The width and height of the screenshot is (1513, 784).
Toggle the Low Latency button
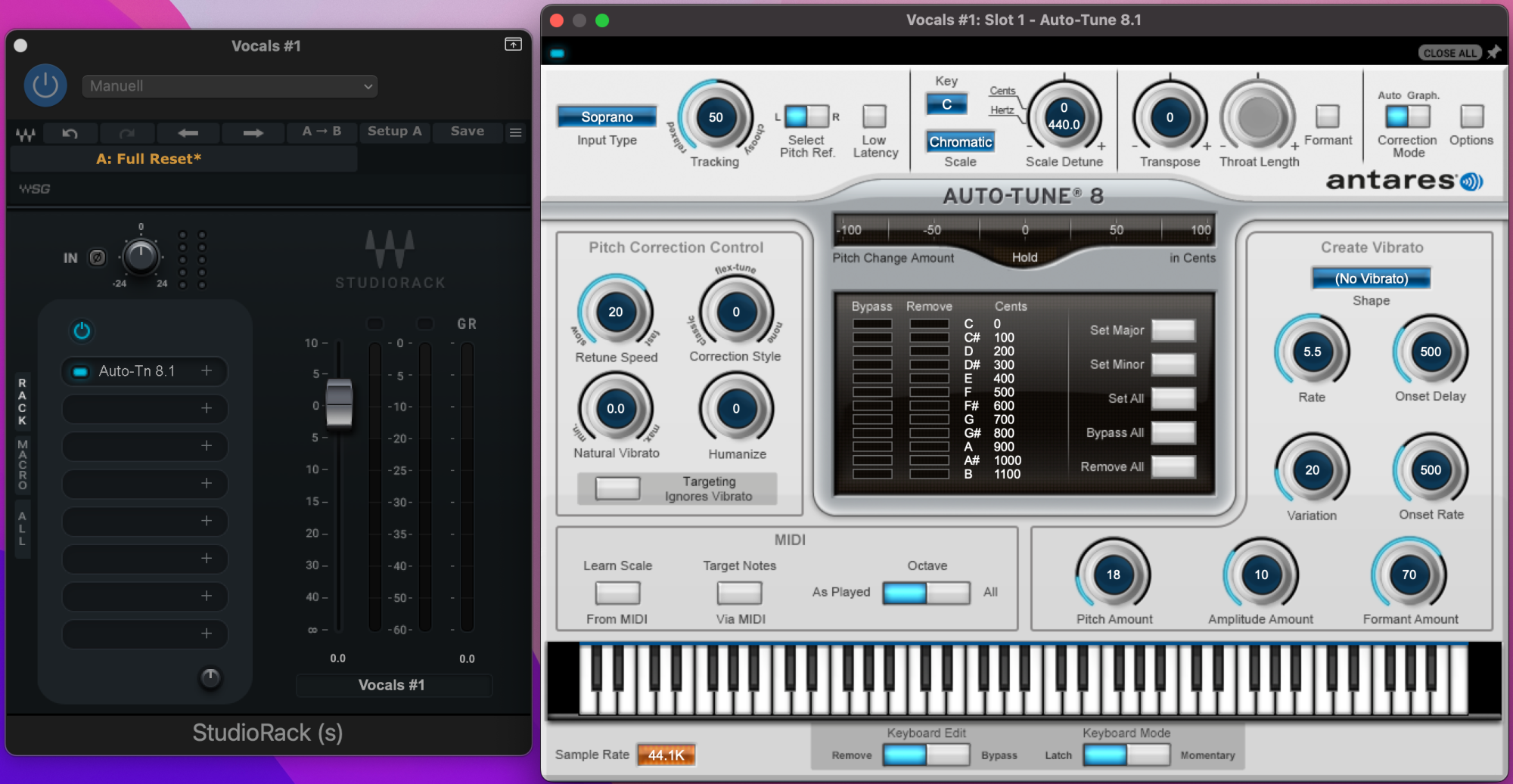(x=875, y=116)
